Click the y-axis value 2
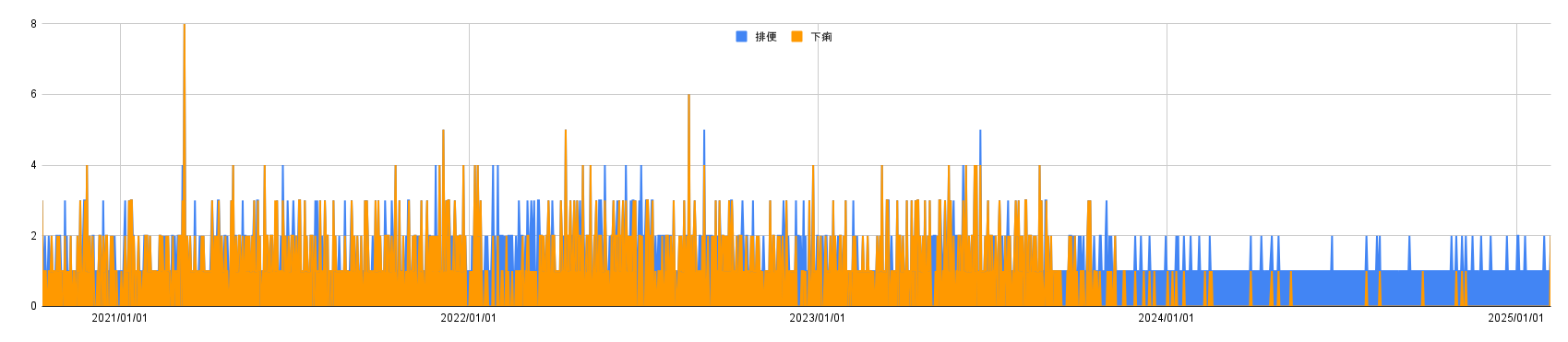Viewport: 1568px width, 342px height. [33, 236]
